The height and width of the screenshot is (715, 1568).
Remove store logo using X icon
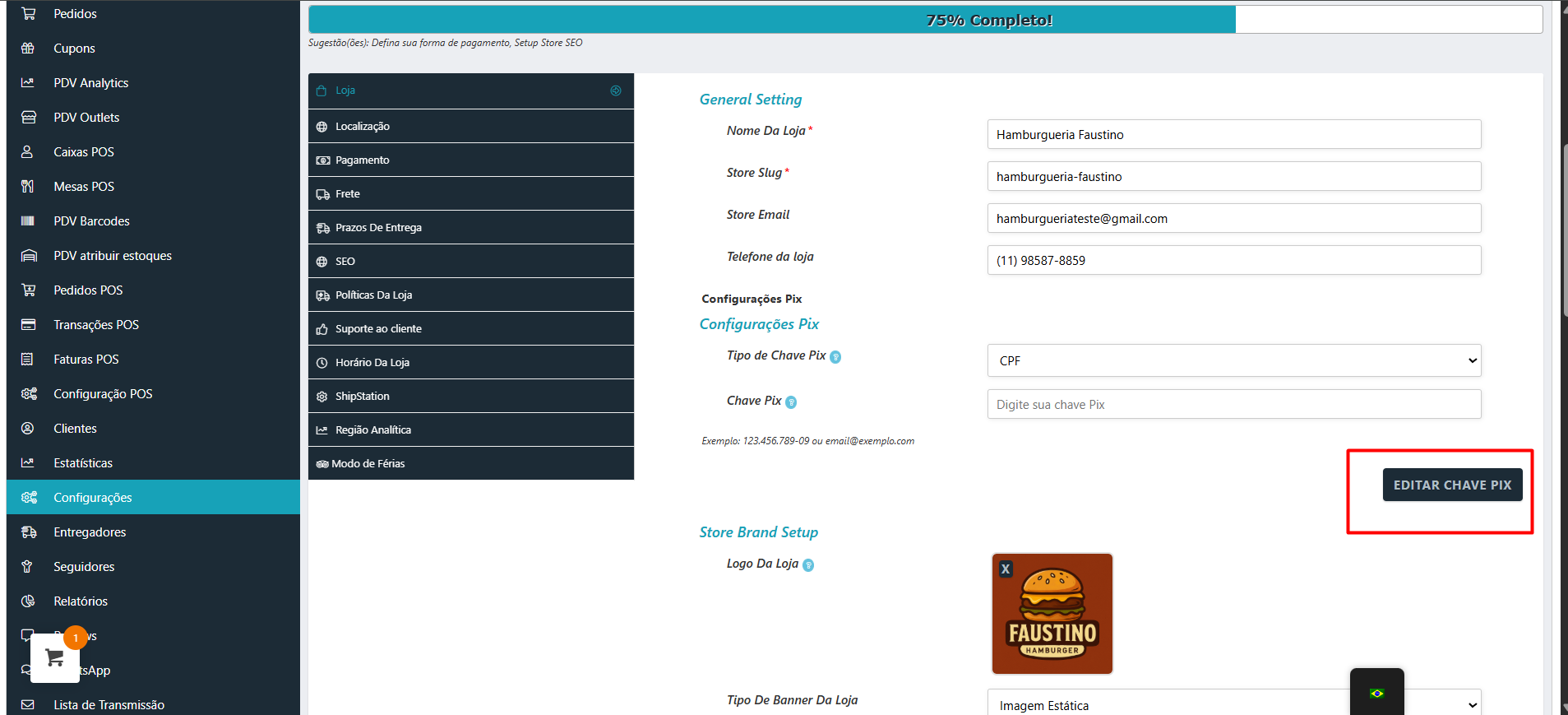(x=1005, y=569)
